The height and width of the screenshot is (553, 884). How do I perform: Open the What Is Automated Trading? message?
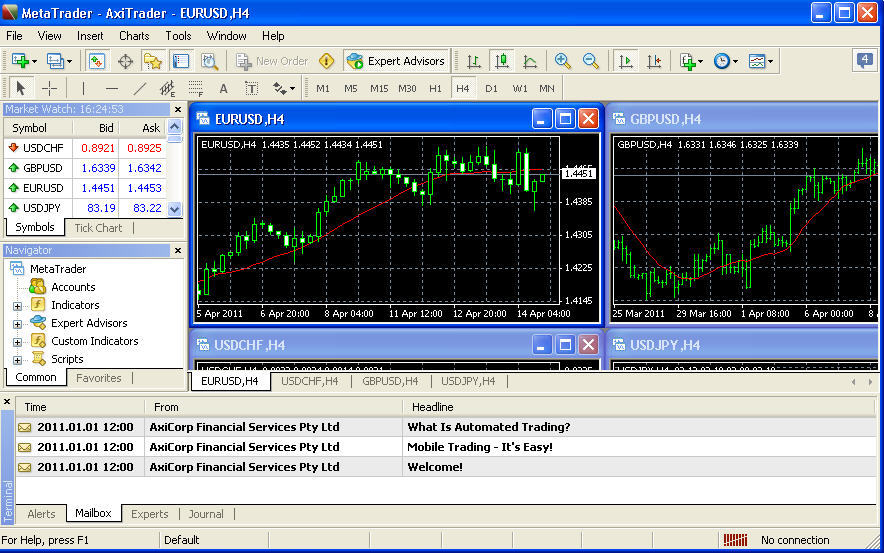point(445,427)
